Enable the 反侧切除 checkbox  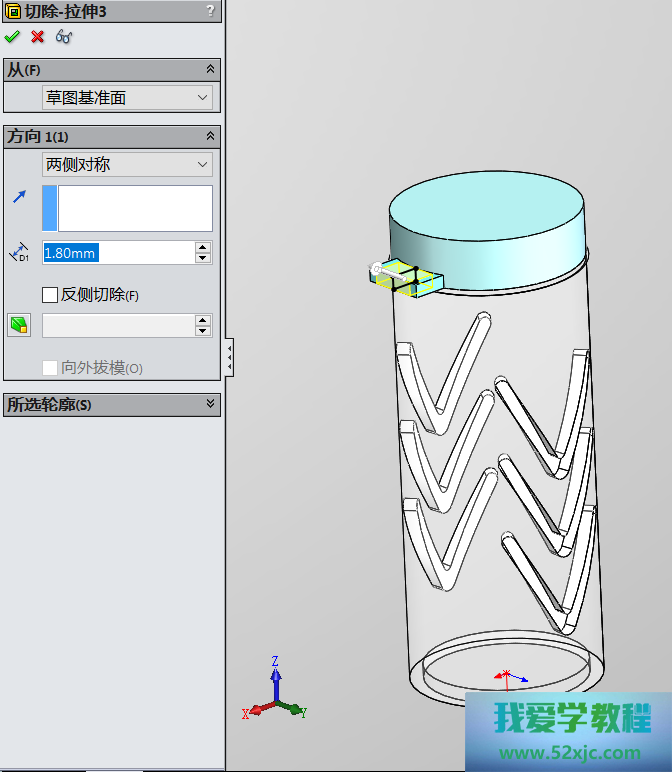point(50,295)
